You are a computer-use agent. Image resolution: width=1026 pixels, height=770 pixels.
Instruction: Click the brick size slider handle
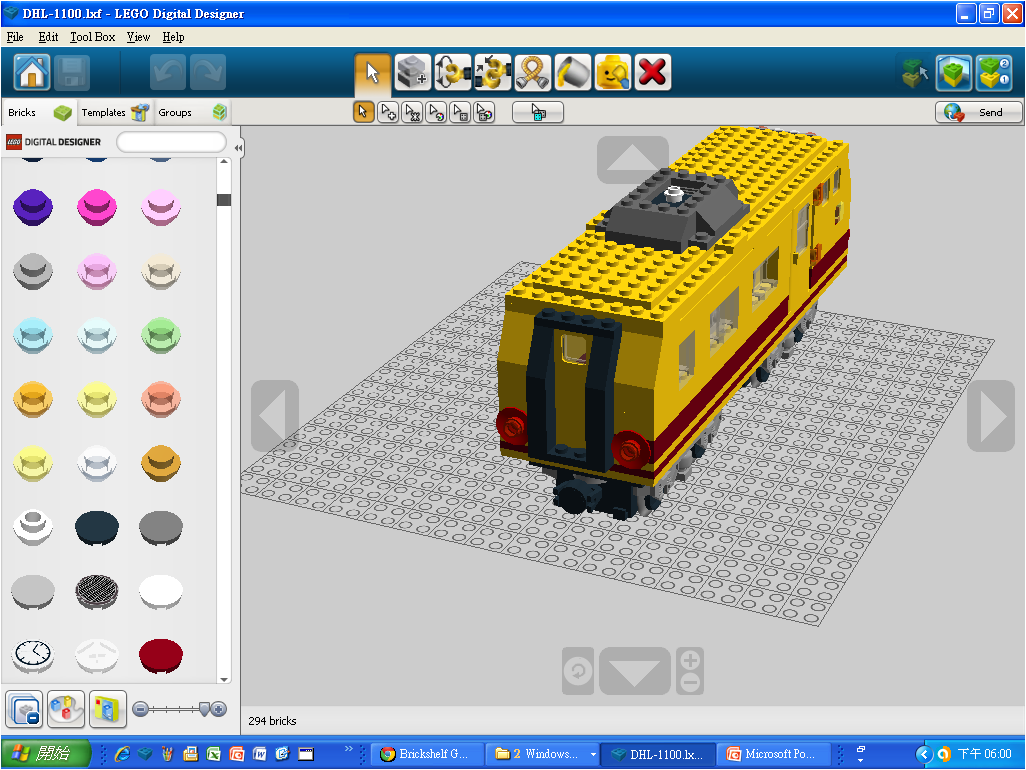[x=205, y=708]
